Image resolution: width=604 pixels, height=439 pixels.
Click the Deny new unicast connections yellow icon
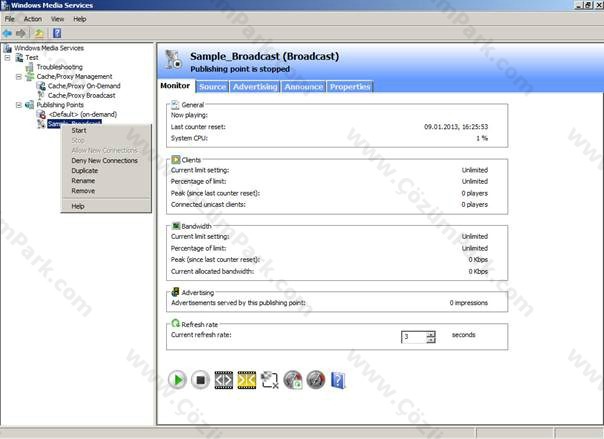(x=247, y=380)
